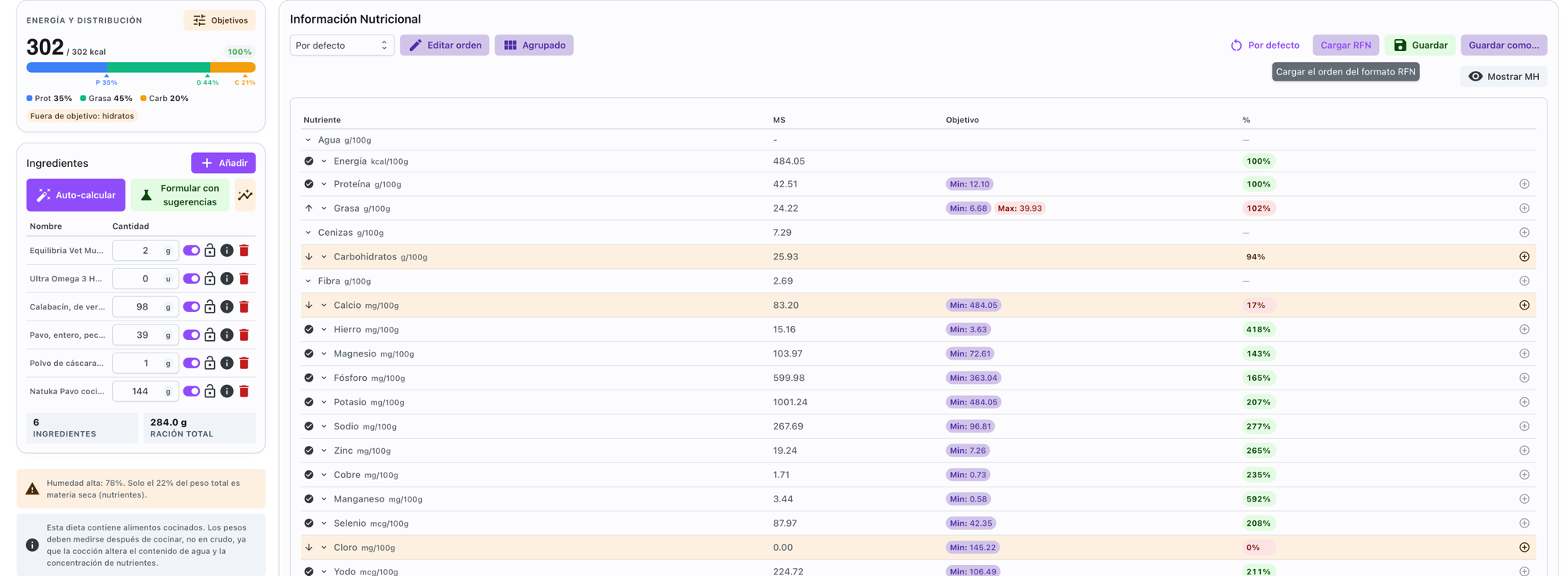Image resolution: width=1568 pixels, height=576 pixels.
Task: Lock the Equilibria Vet ingredient quantity
Action: 209,251
